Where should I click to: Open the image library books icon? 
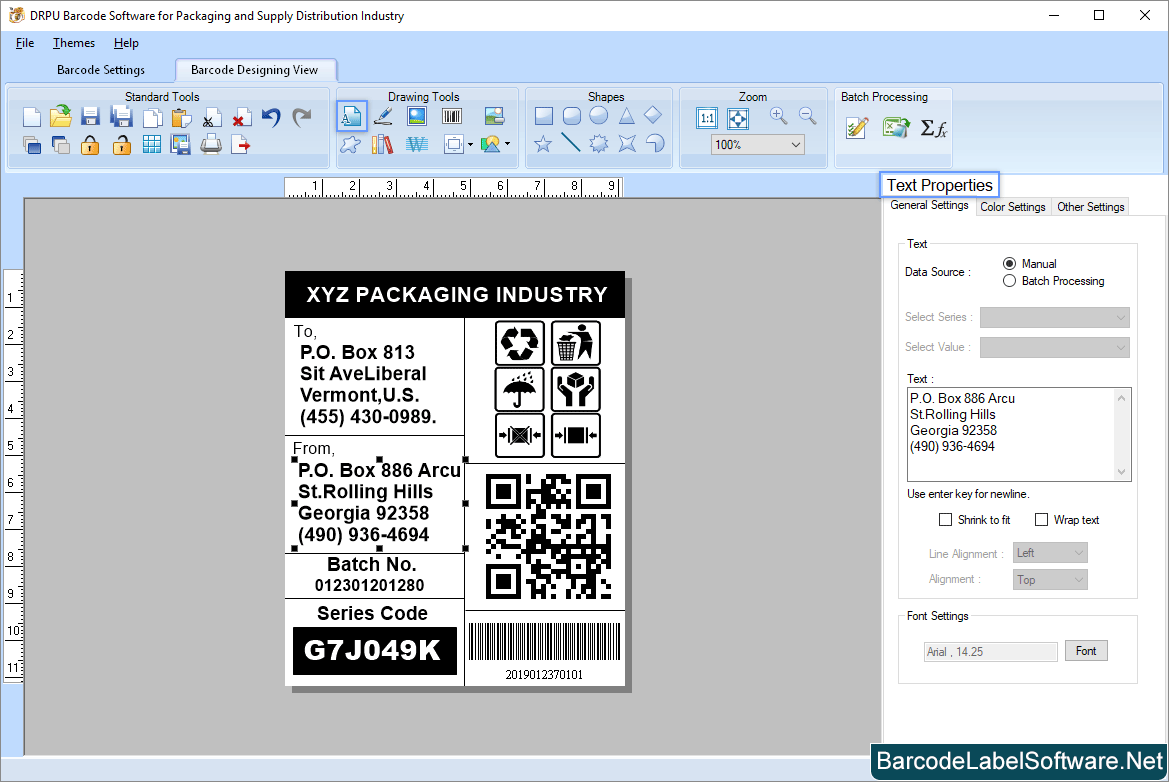(x=382, y=144)
